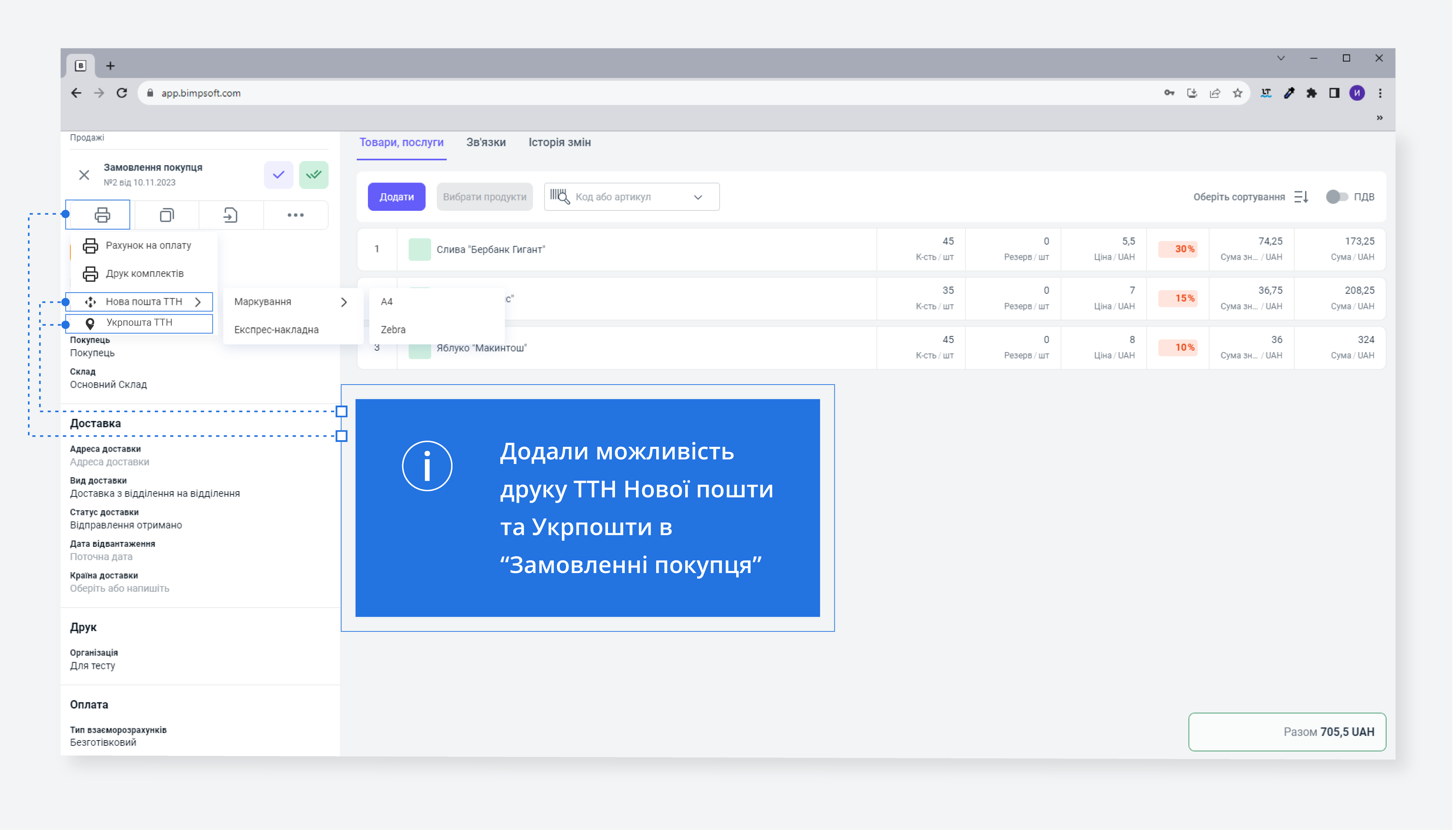The image size is (1456, 830).
Task: Switch to the Зв'язки tab
Action: [485, 142]
